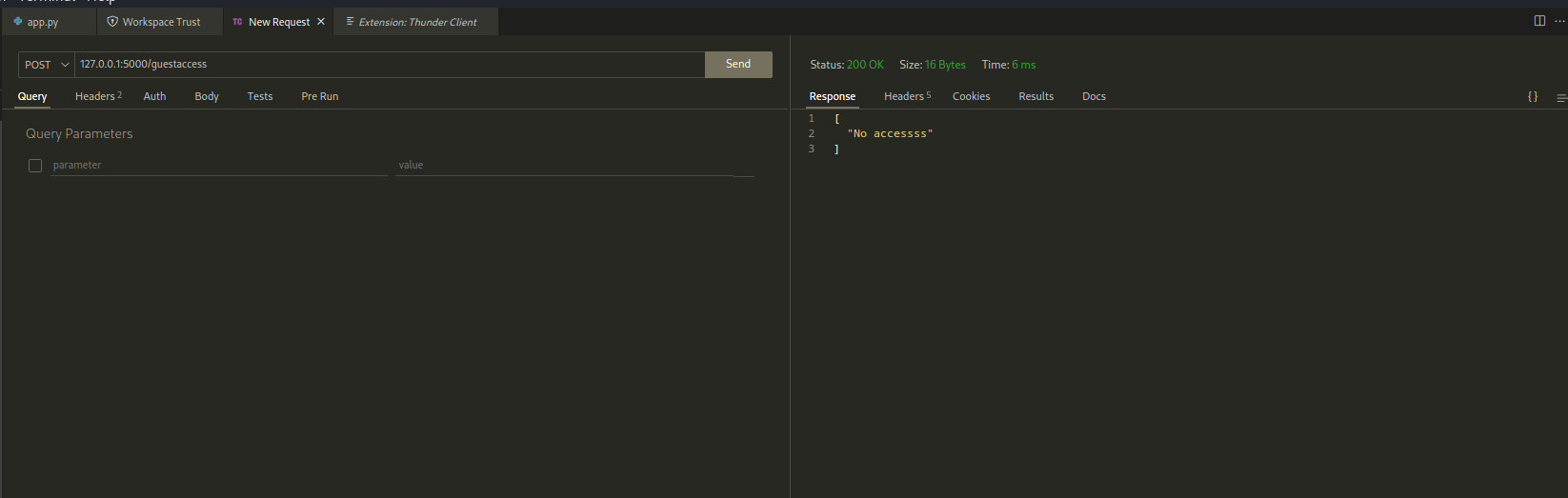Image resolution: width=1568 pixels, height=498 pixels.
Task: Open the response Headers tab
Action: [x=907, y=96]
